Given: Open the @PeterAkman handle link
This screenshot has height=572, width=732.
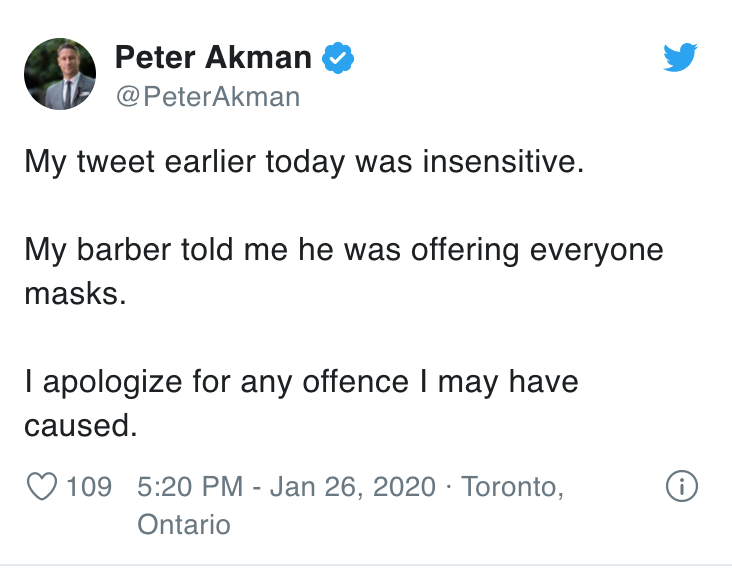Looking at the screenshot, I should [x=208, y=97].
